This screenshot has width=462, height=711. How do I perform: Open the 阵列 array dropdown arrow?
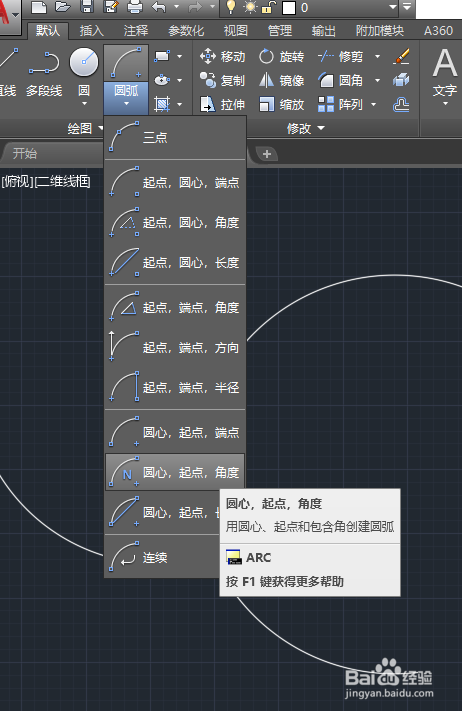pos(374,105)
